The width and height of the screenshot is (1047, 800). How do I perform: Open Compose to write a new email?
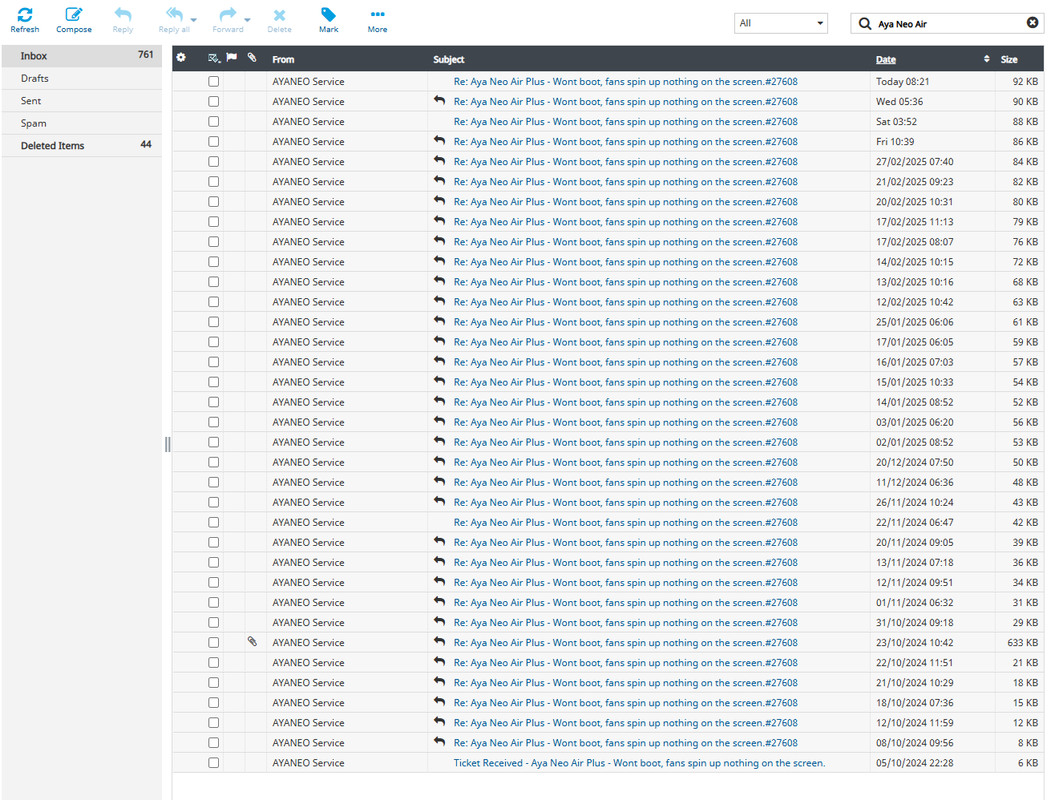73,20
